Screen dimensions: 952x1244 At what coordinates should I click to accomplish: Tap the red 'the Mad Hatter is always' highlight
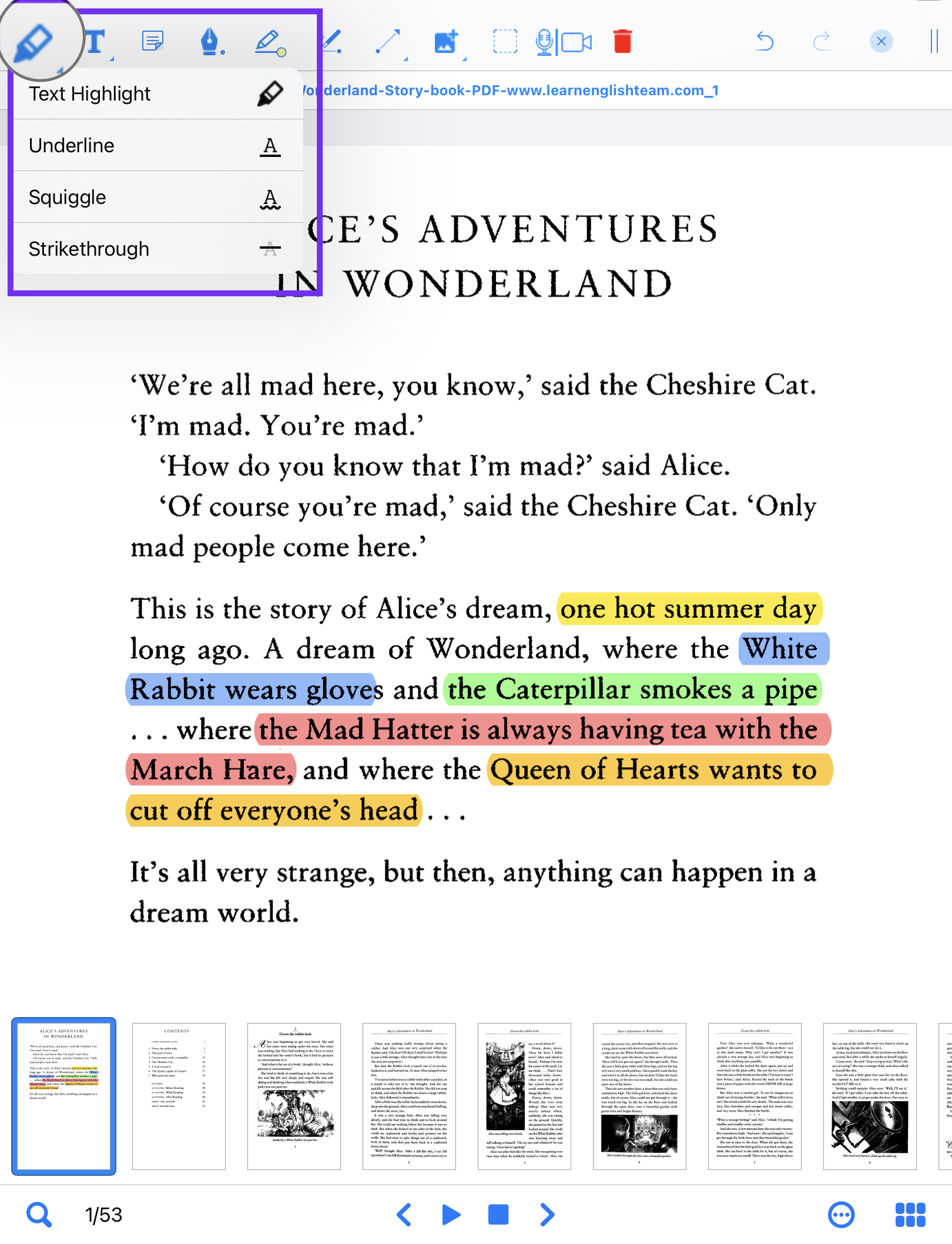(543, 730)
